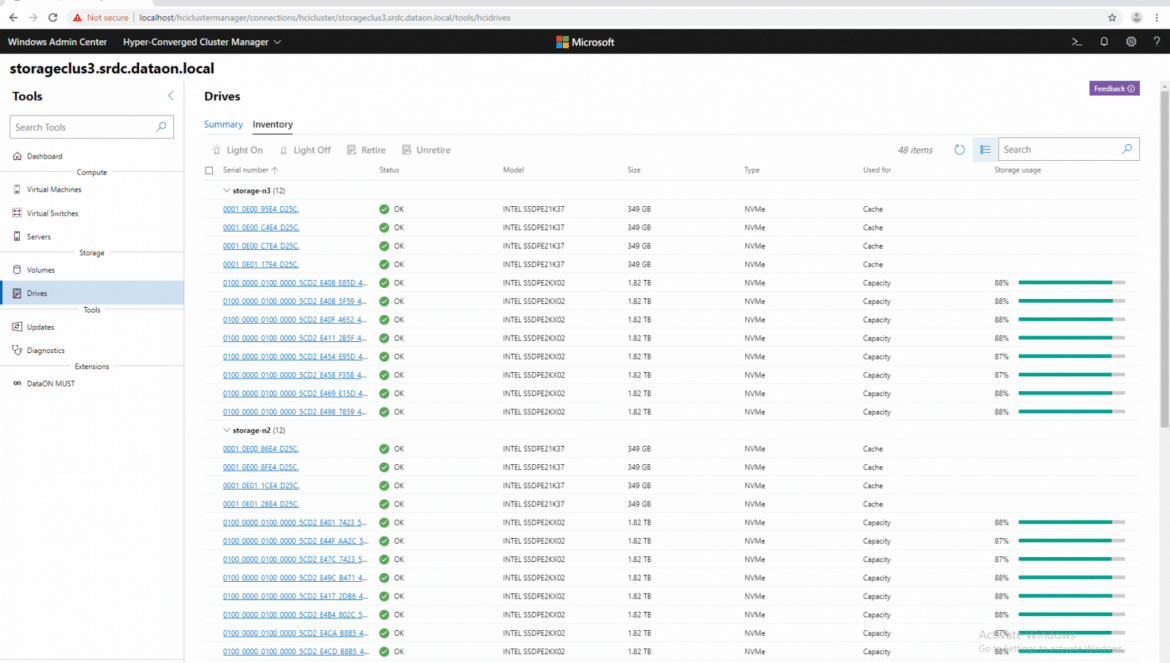Screen dimensions: 1170x663
Task: Click the Virtual Switches icon in sidebar
Action: (17, 213)
